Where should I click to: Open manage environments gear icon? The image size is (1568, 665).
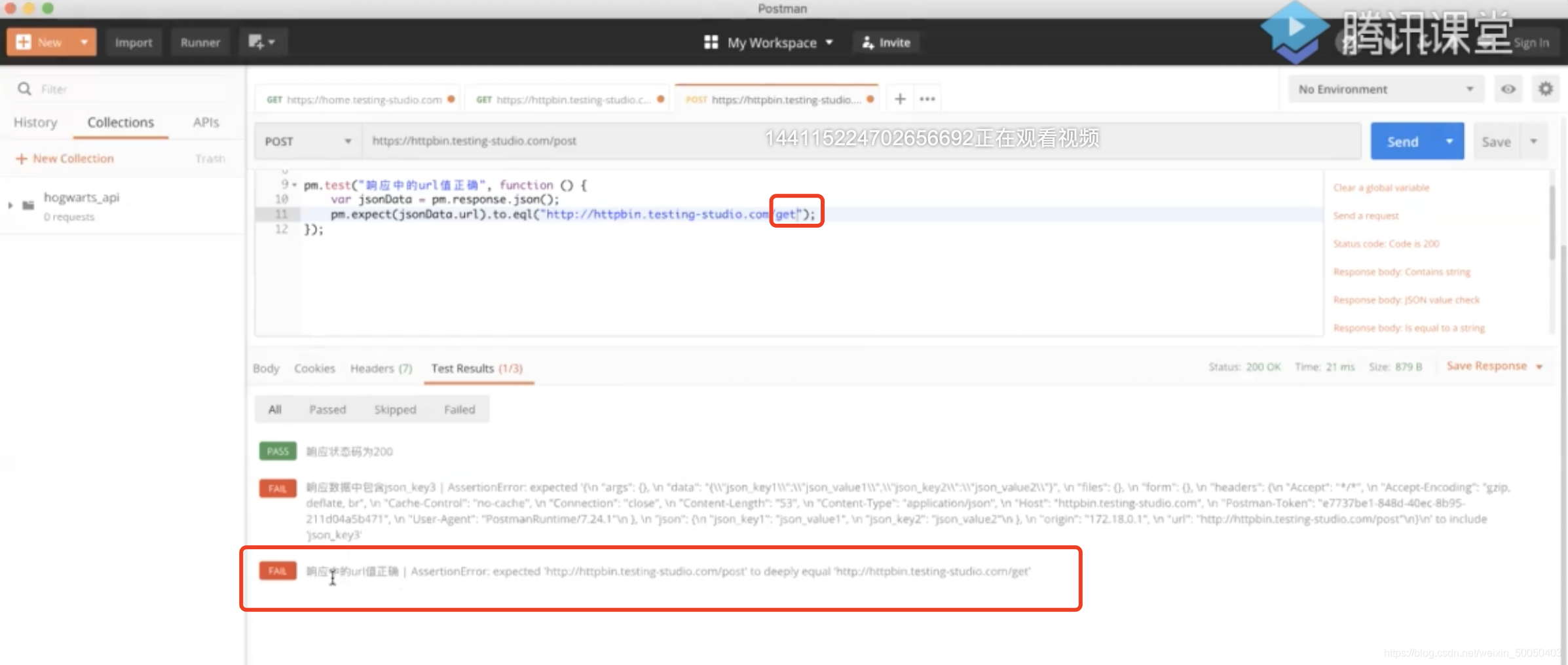pos(1546,88)
